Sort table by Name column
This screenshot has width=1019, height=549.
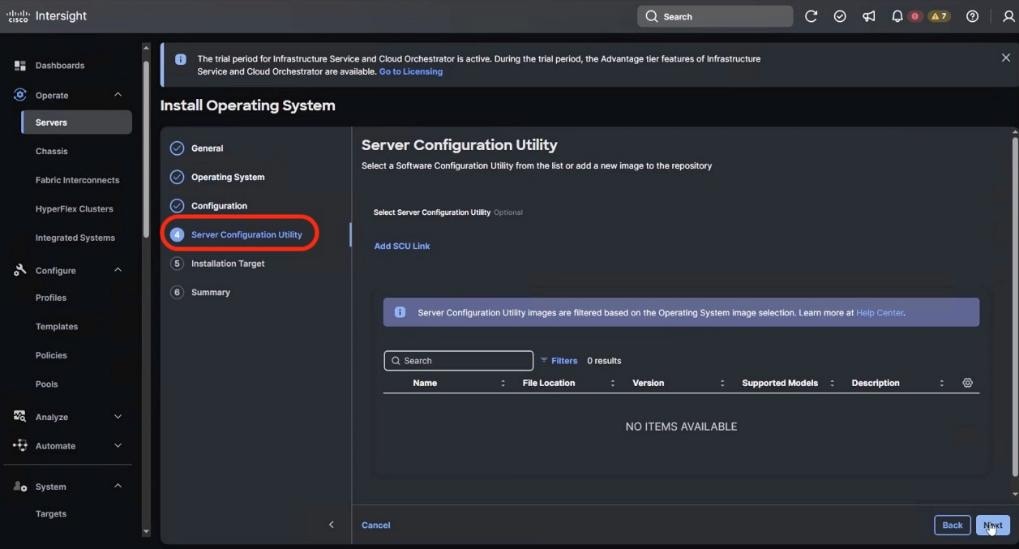tap(502, 383)
